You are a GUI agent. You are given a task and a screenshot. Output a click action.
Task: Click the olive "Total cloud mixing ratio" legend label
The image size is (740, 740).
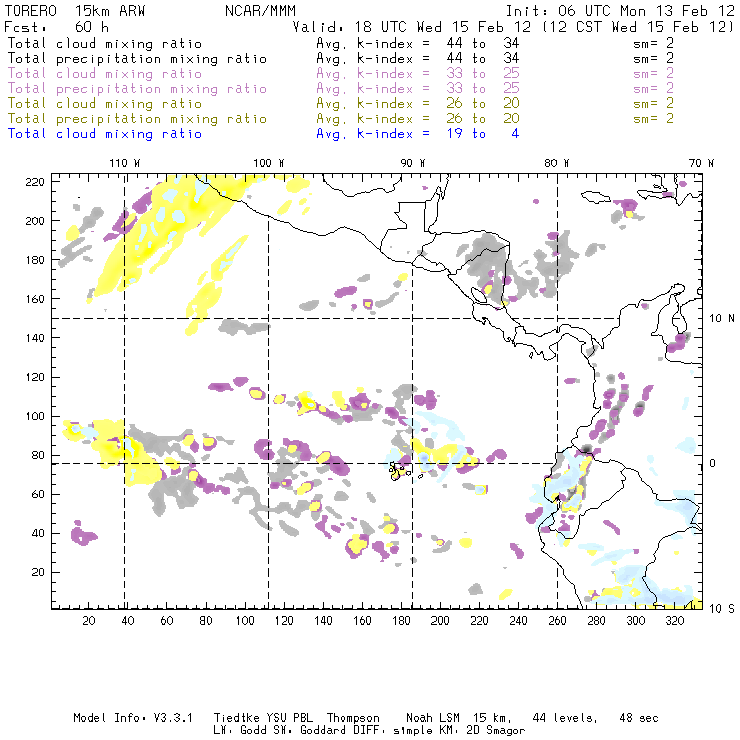tap(105, 104)
